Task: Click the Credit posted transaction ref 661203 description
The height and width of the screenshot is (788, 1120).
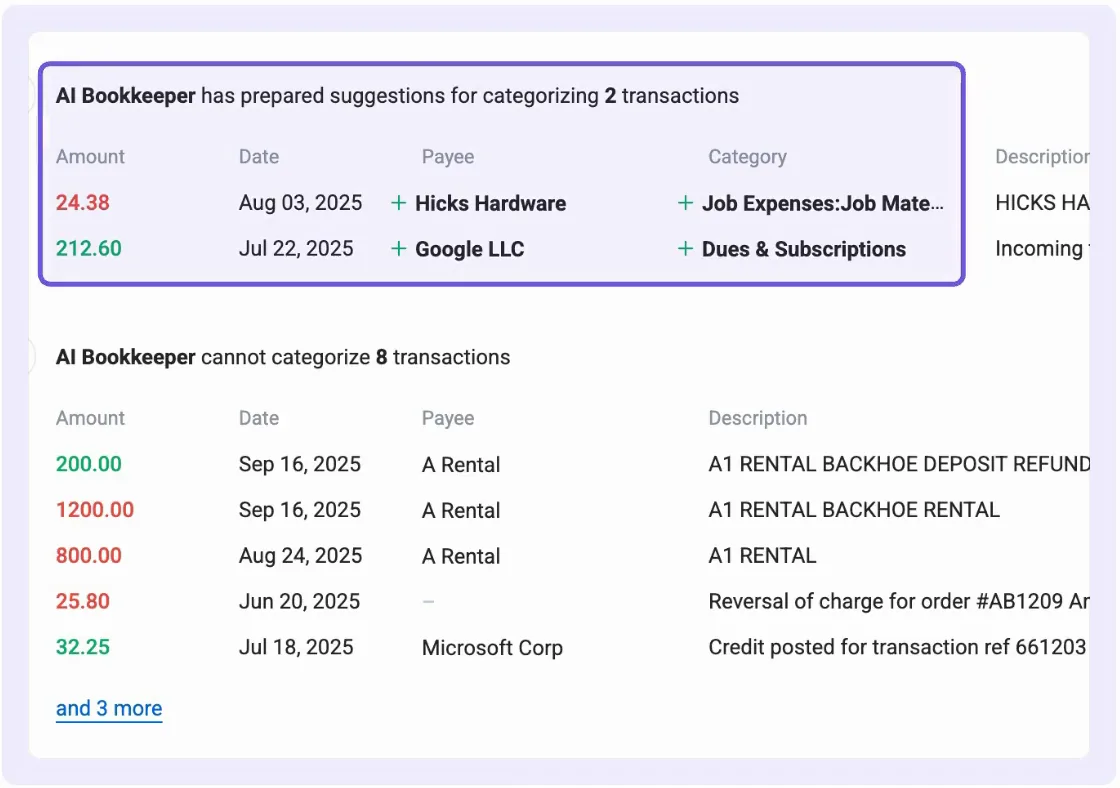Action: point(897,647)
